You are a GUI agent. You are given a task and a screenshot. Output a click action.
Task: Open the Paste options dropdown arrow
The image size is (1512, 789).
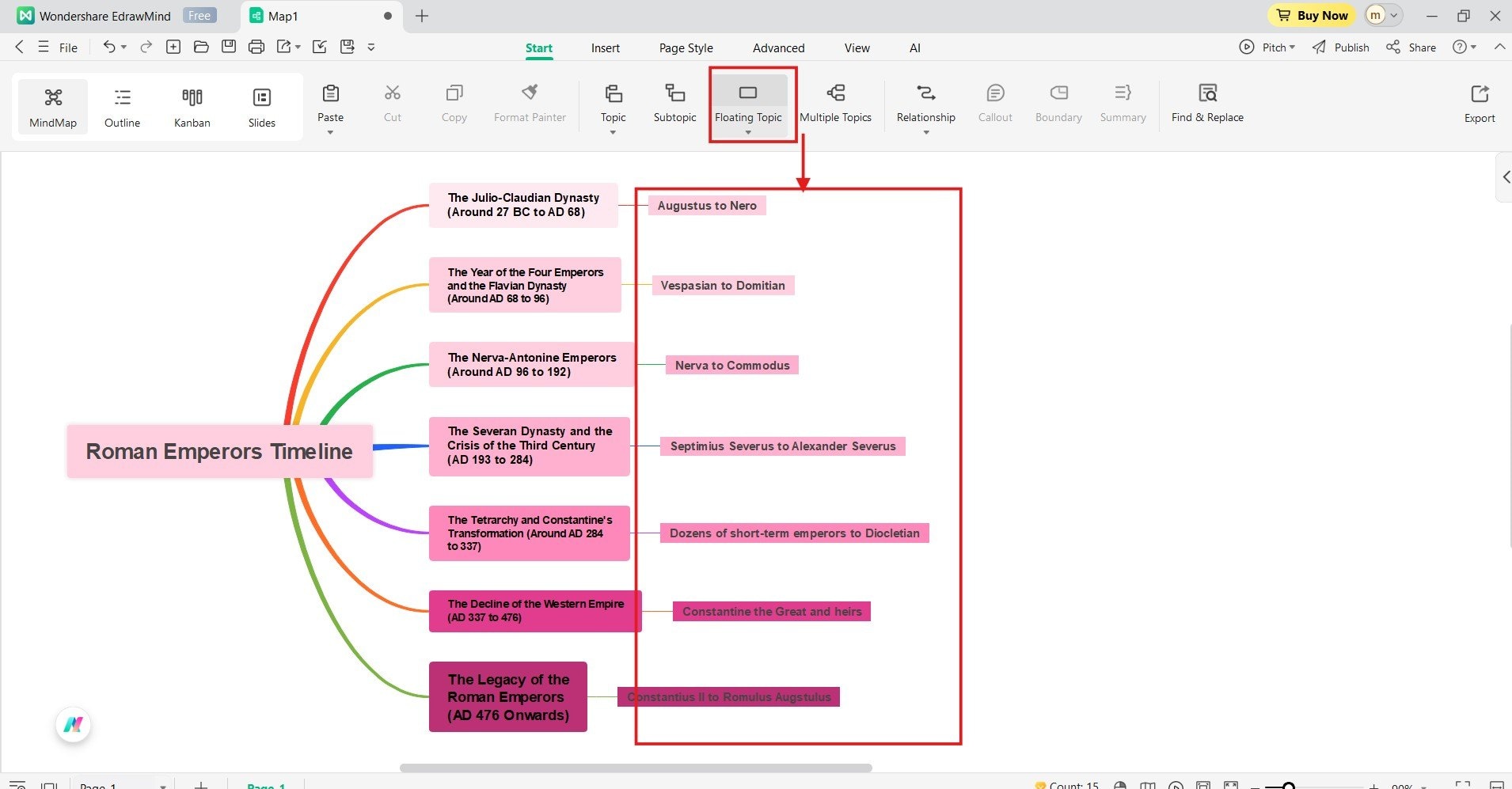tap(331, 132)
